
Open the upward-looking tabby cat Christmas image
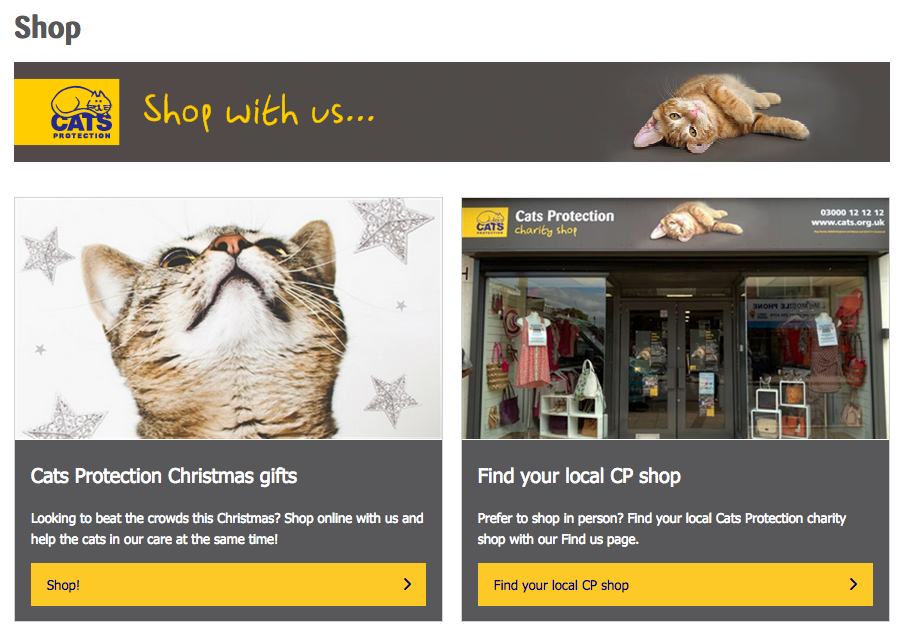pos(228,319)
